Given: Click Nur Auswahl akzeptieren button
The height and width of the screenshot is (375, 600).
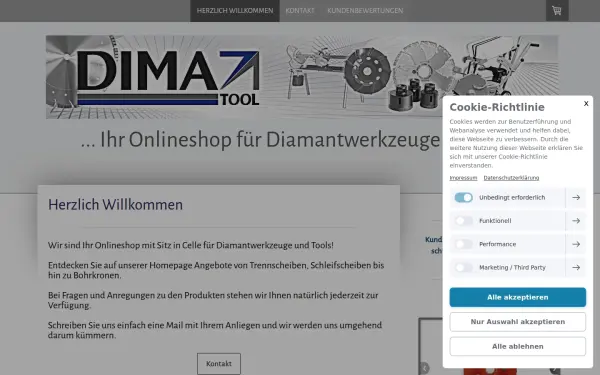Looking at the screenshot, I should click(x=517, y=322).
